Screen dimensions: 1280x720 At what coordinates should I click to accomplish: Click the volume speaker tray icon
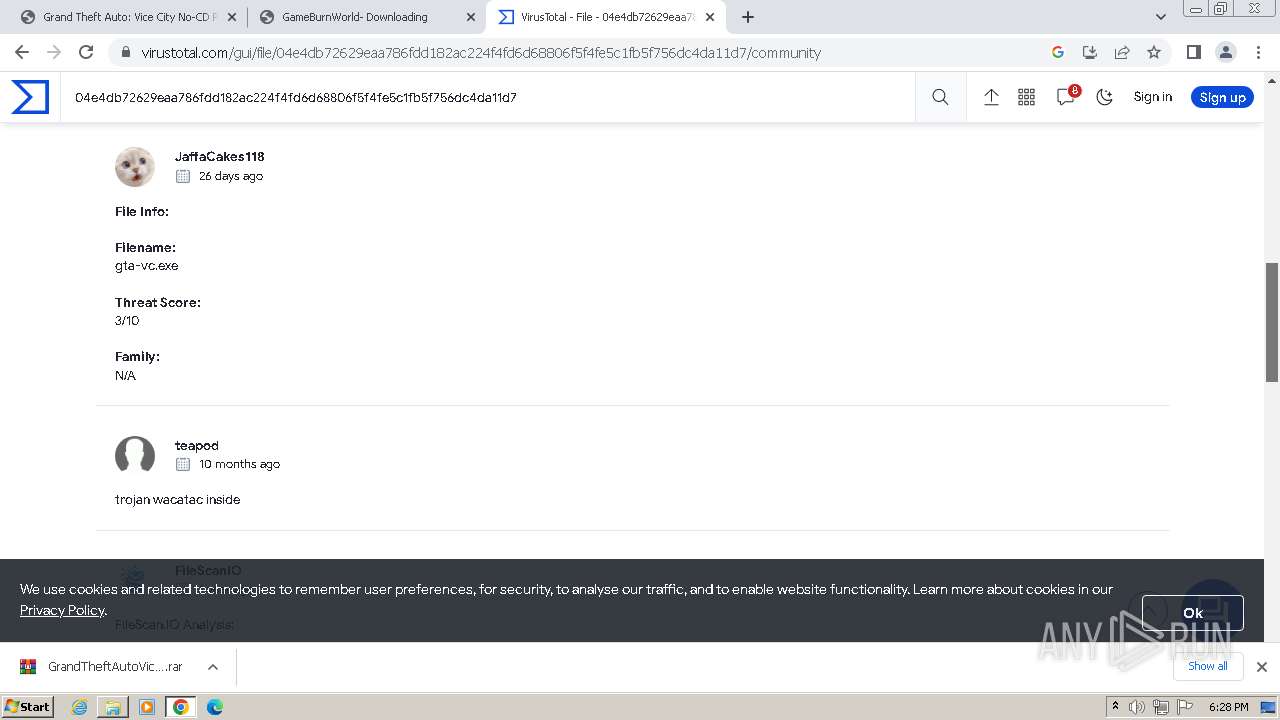(1137, 707)
